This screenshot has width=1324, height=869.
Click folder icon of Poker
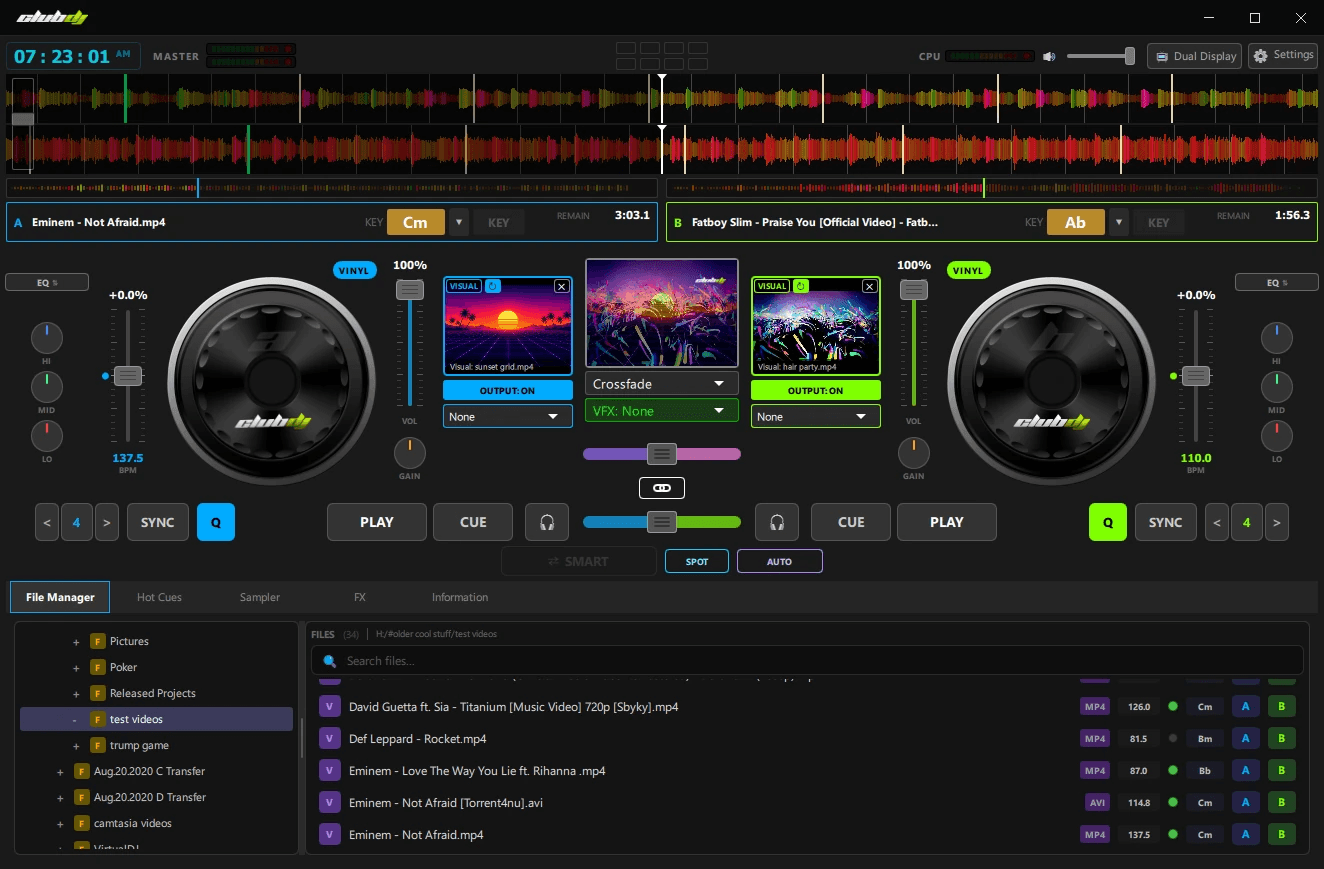[98, 667]
